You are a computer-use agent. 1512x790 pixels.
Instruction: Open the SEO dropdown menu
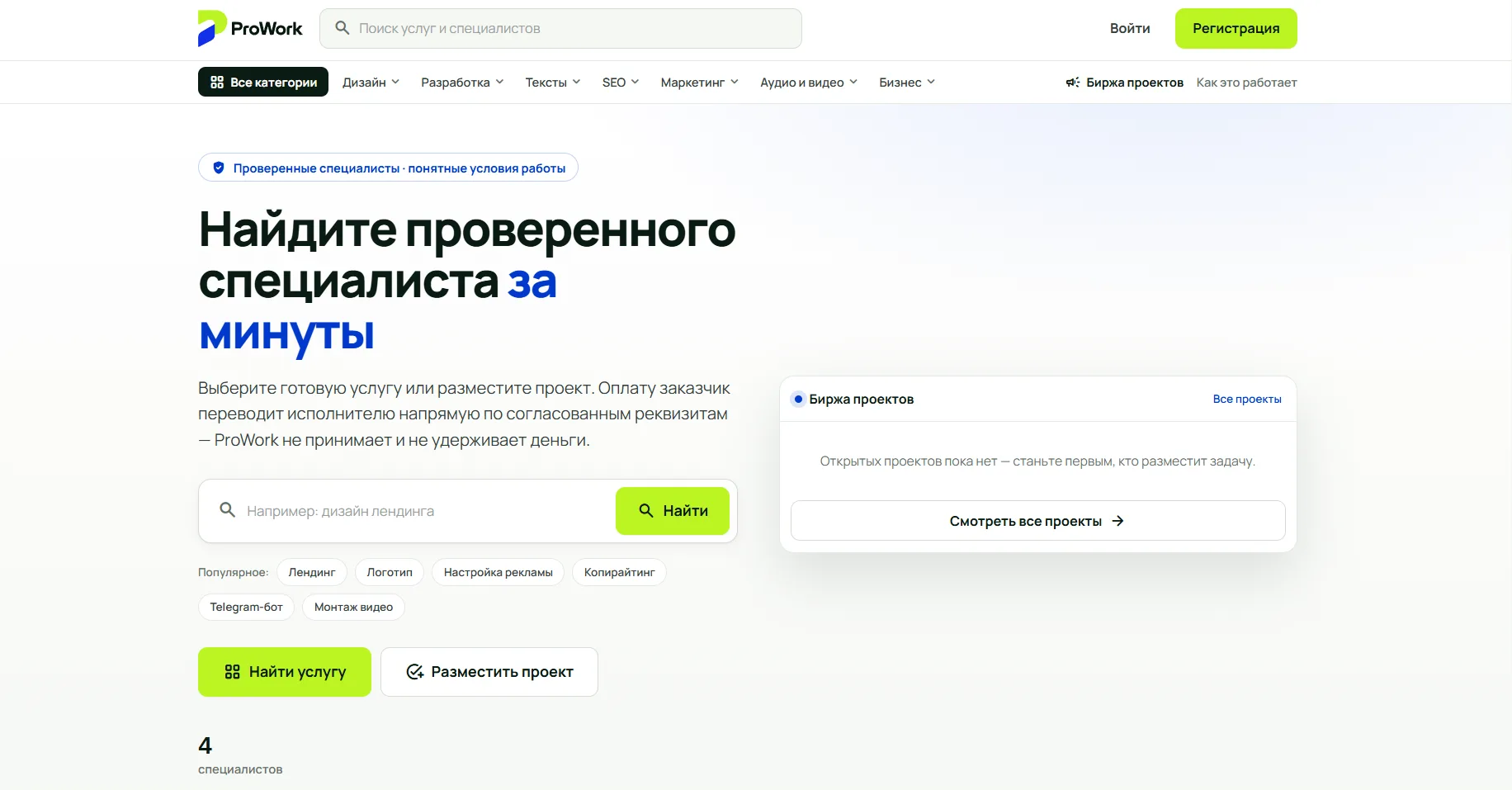[x=621, y=82]
